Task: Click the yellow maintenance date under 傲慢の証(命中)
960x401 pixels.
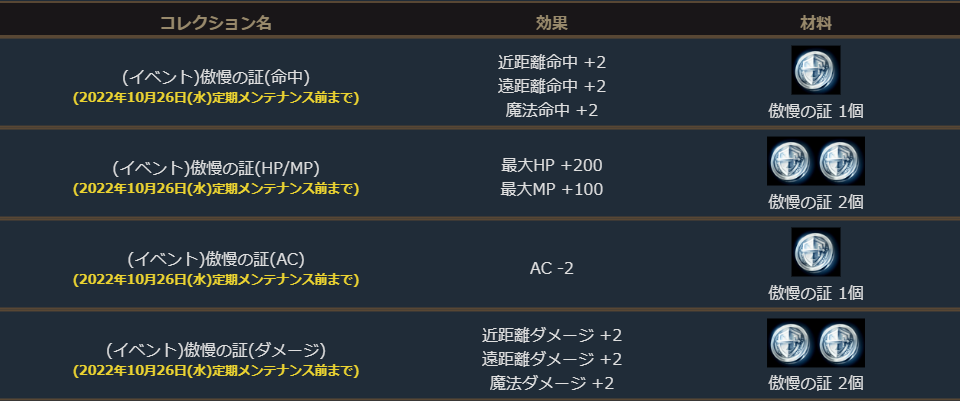Action: [x=215, y=98]
